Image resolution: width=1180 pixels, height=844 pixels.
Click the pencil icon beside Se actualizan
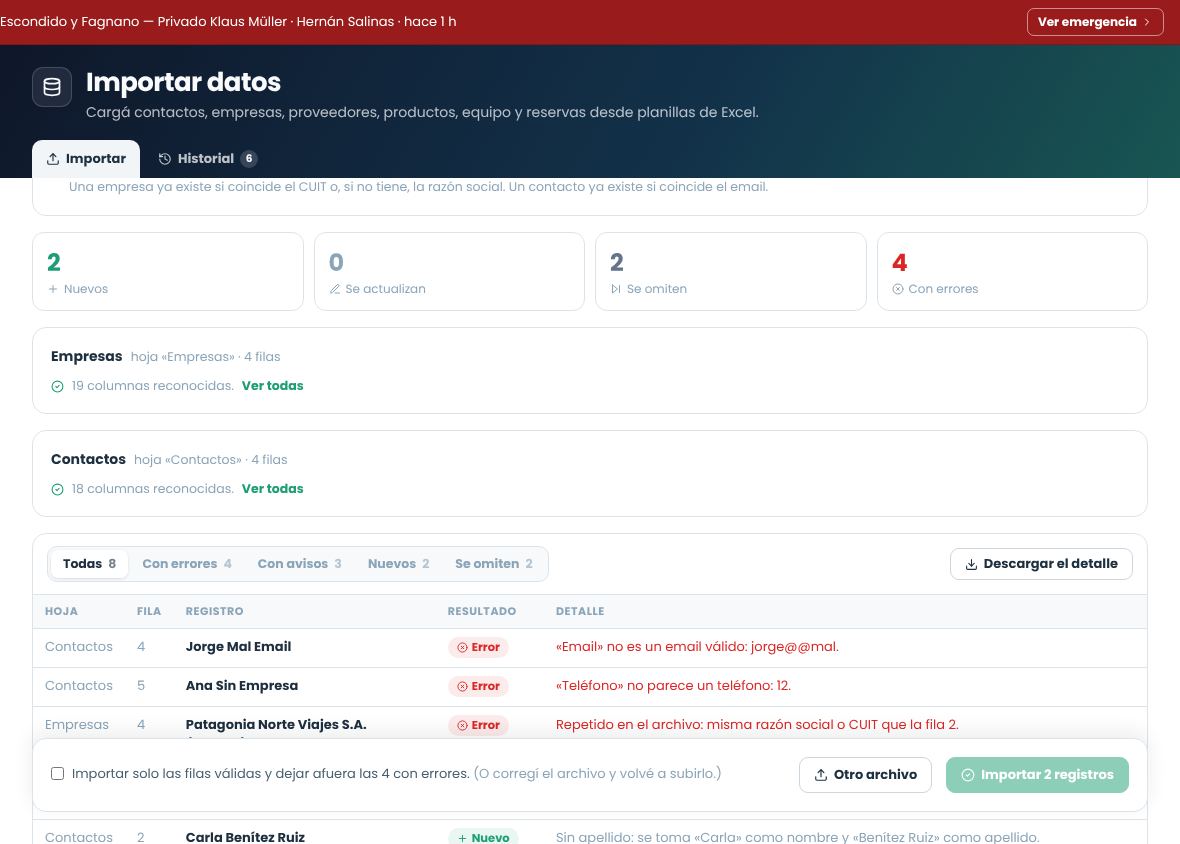pos(335,289)
